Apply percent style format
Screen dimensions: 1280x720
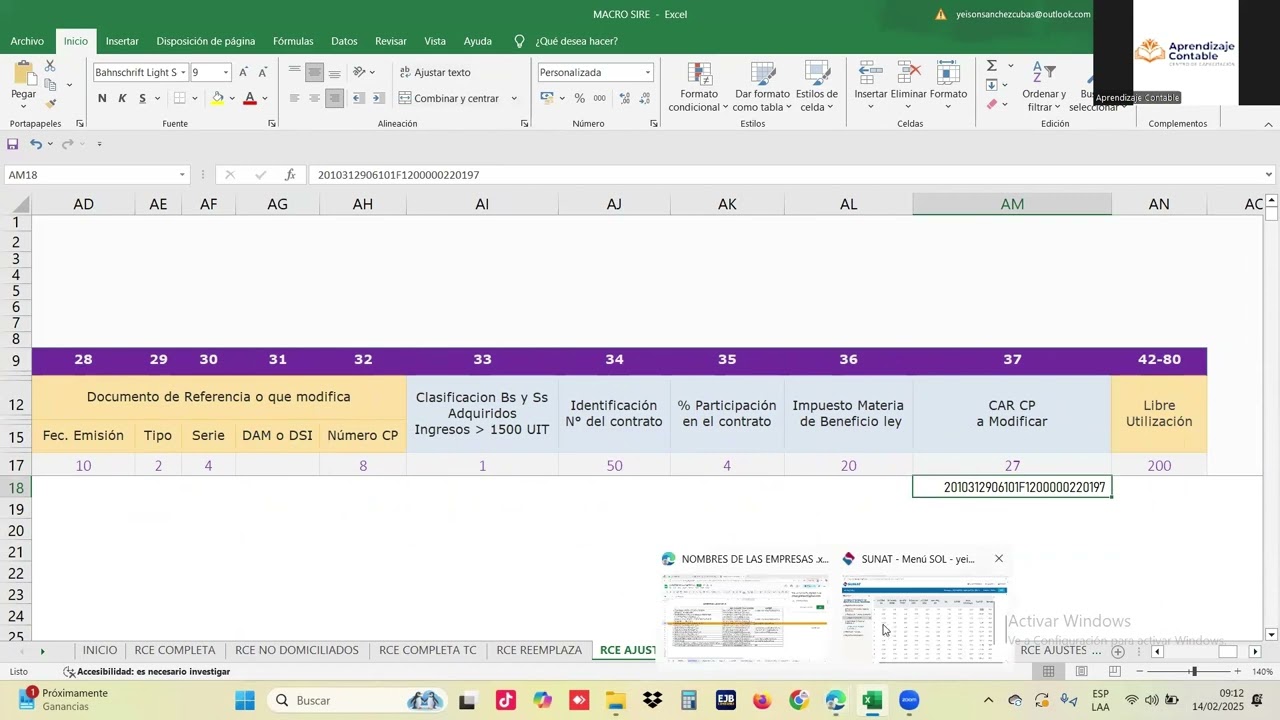pyautogui.click(x=579, y=98)
